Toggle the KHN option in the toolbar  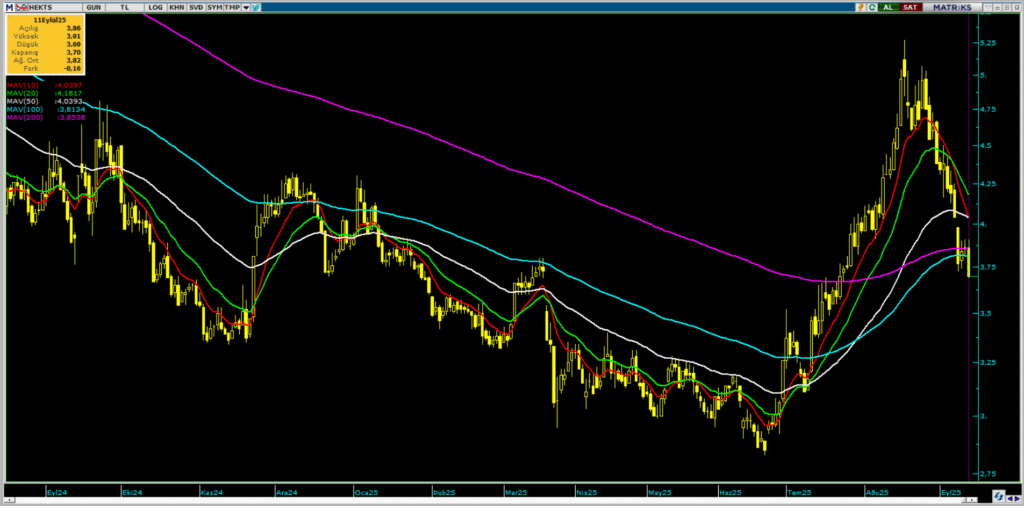point(176,7)
